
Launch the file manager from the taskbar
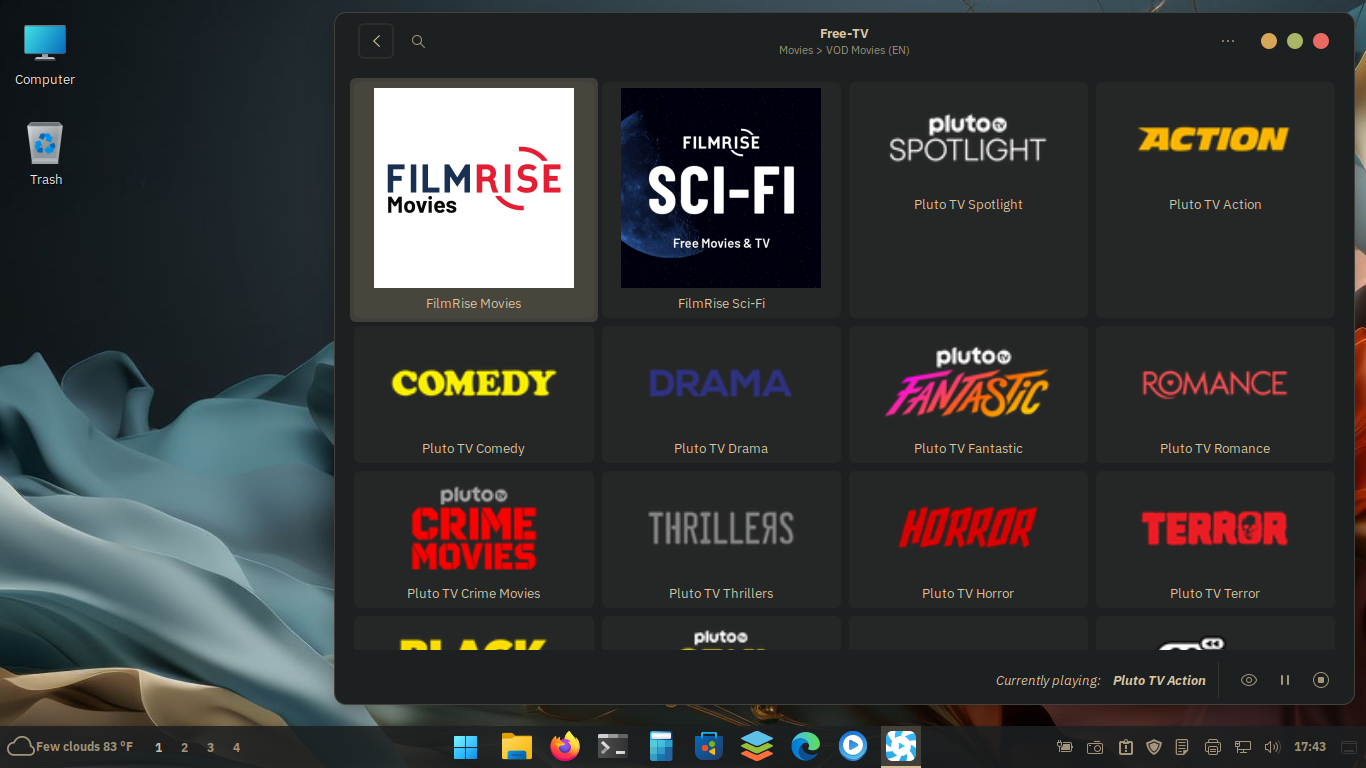[516, 747]
